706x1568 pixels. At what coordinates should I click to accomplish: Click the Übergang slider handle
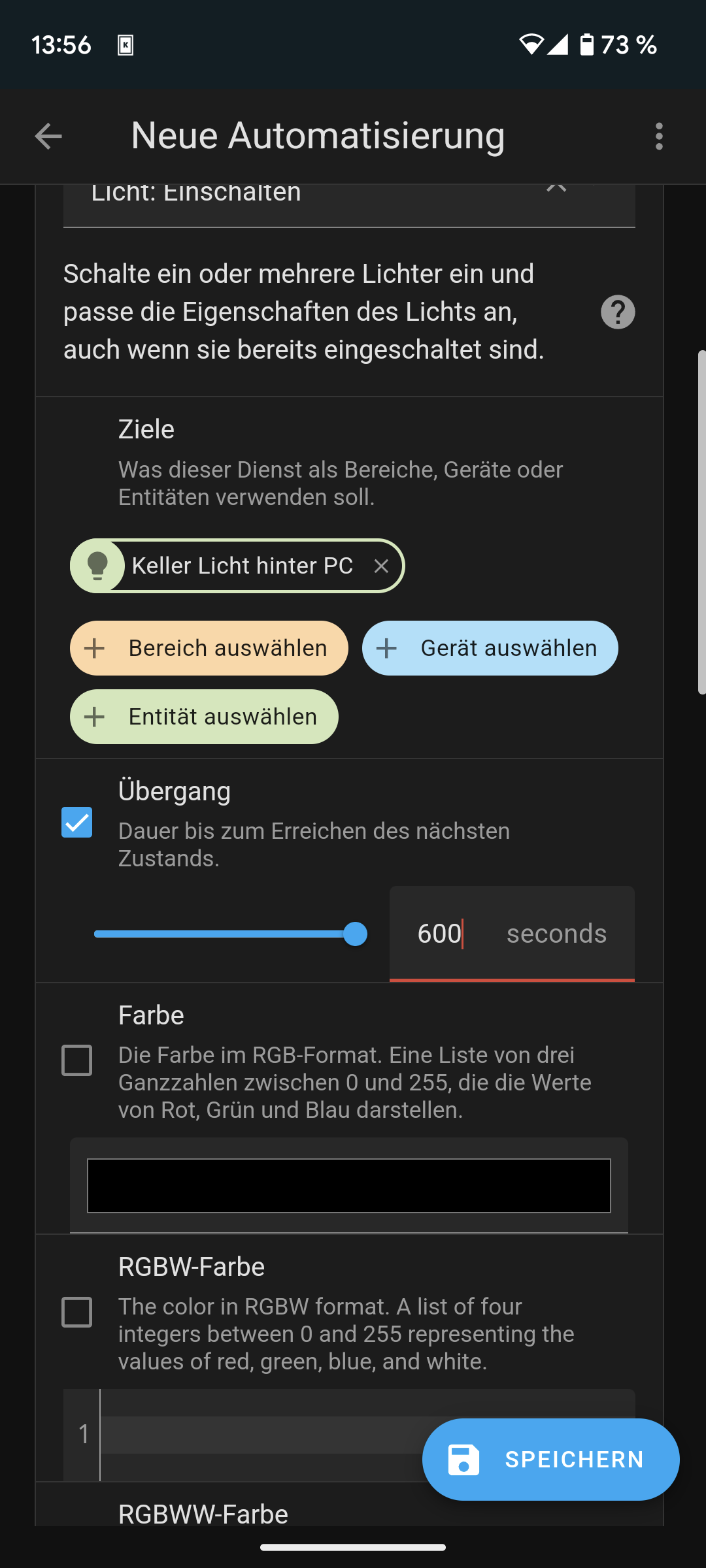tap(355, 934)
